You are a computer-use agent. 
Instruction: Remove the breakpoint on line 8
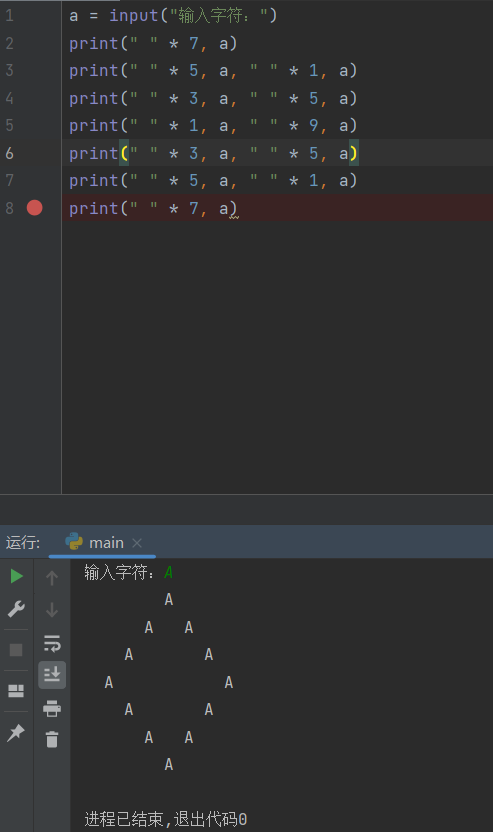(34, 208)
